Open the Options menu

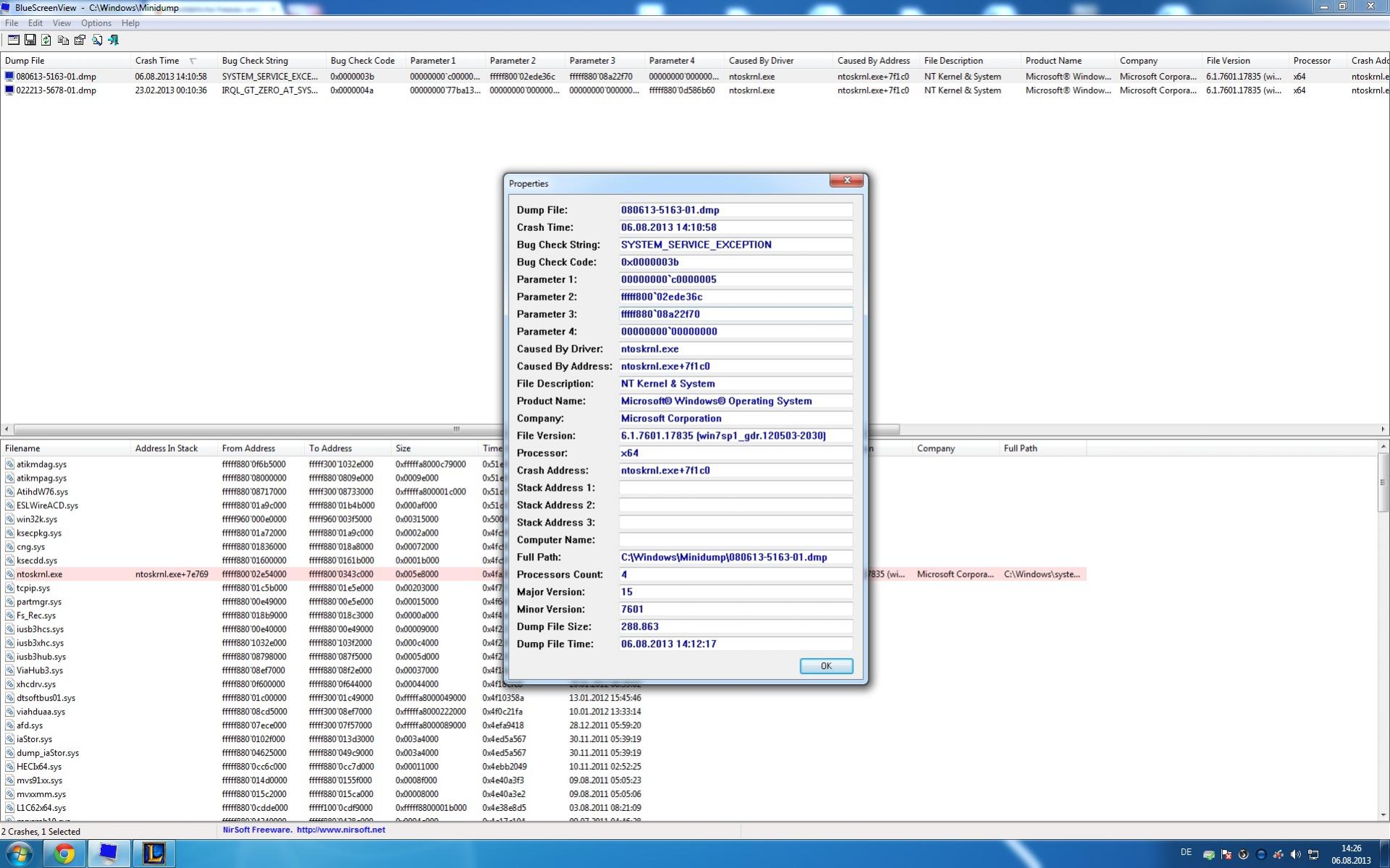point(96,23)
